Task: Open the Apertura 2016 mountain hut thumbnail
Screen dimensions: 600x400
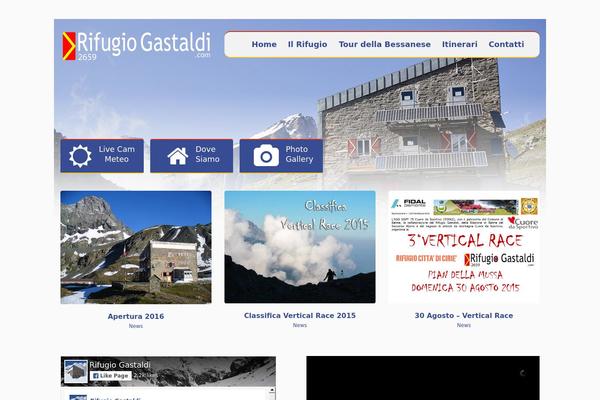Action: point(136,247)
